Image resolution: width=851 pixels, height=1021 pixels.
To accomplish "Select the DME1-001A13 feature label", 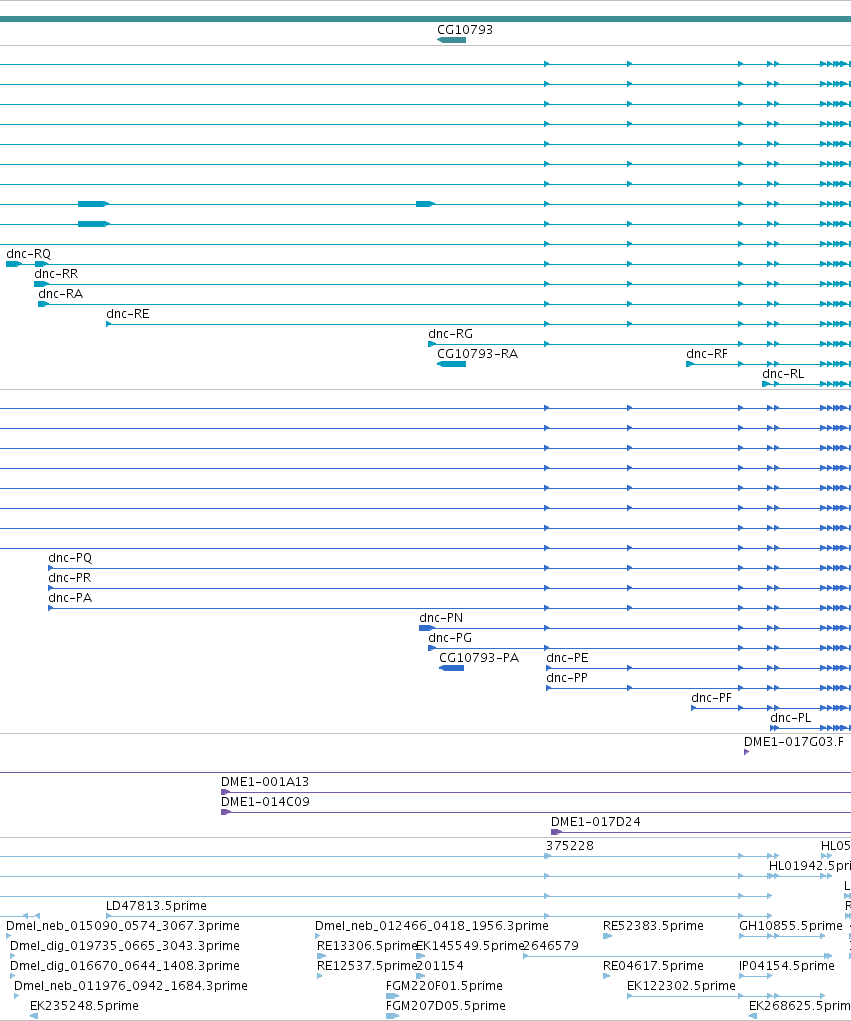I will 265,782.
